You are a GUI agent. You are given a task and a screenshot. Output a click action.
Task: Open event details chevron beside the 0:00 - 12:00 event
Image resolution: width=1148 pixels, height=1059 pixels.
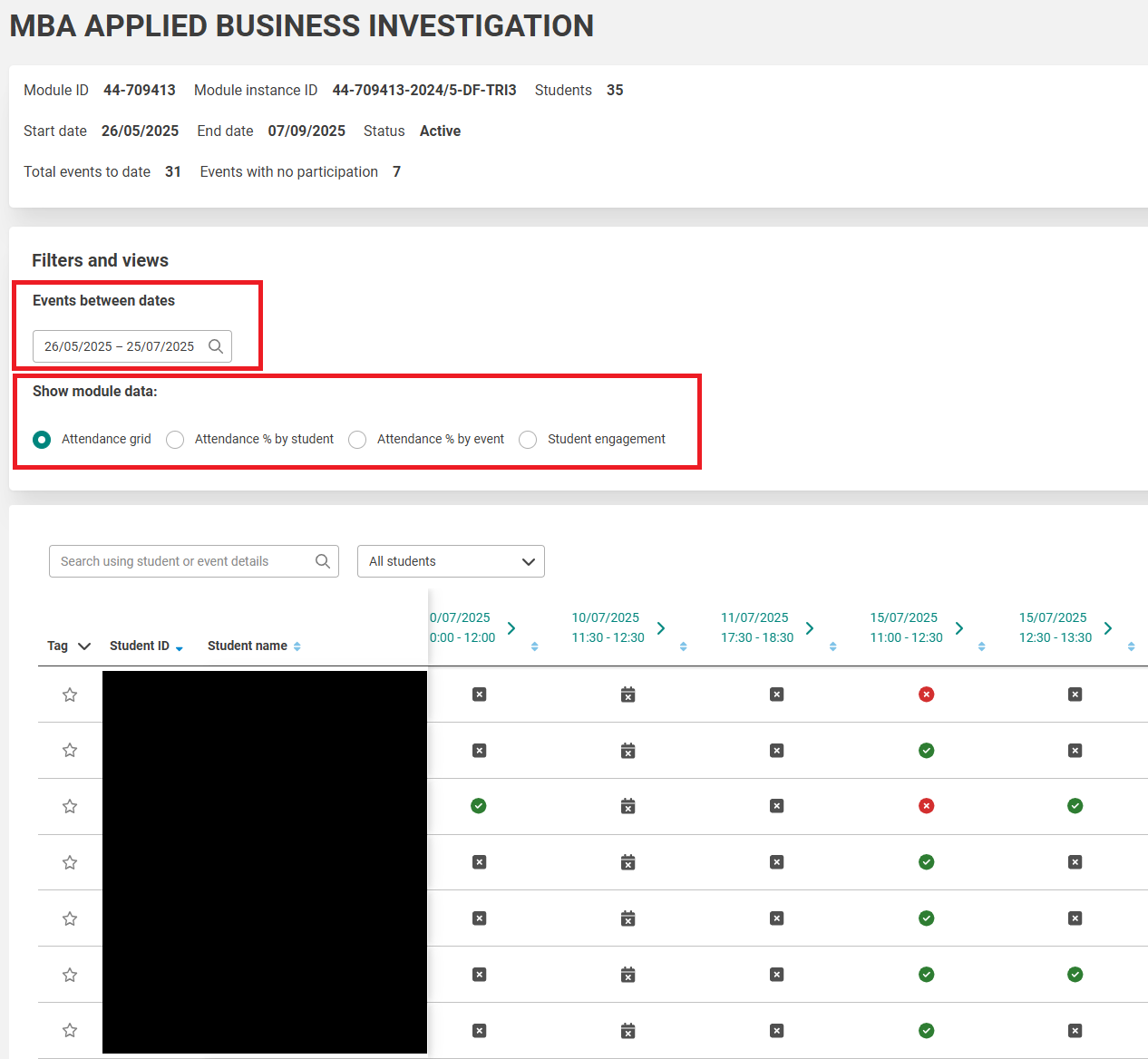click(x=511, y=628)
